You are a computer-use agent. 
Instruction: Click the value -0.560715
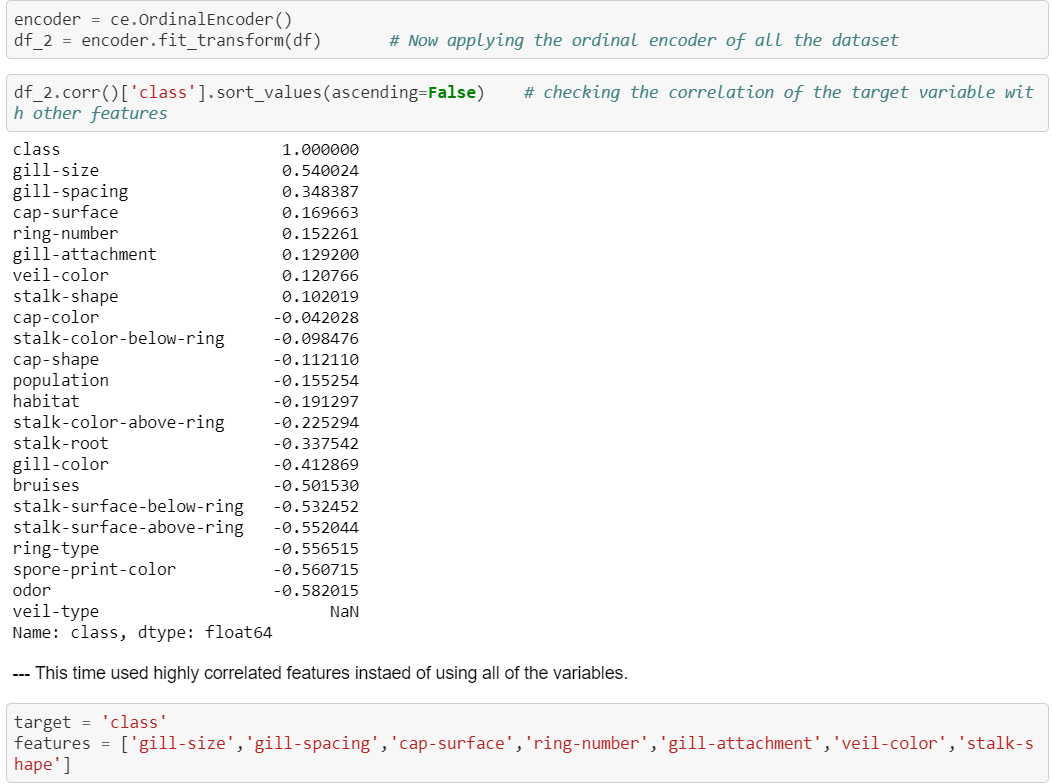315,569
